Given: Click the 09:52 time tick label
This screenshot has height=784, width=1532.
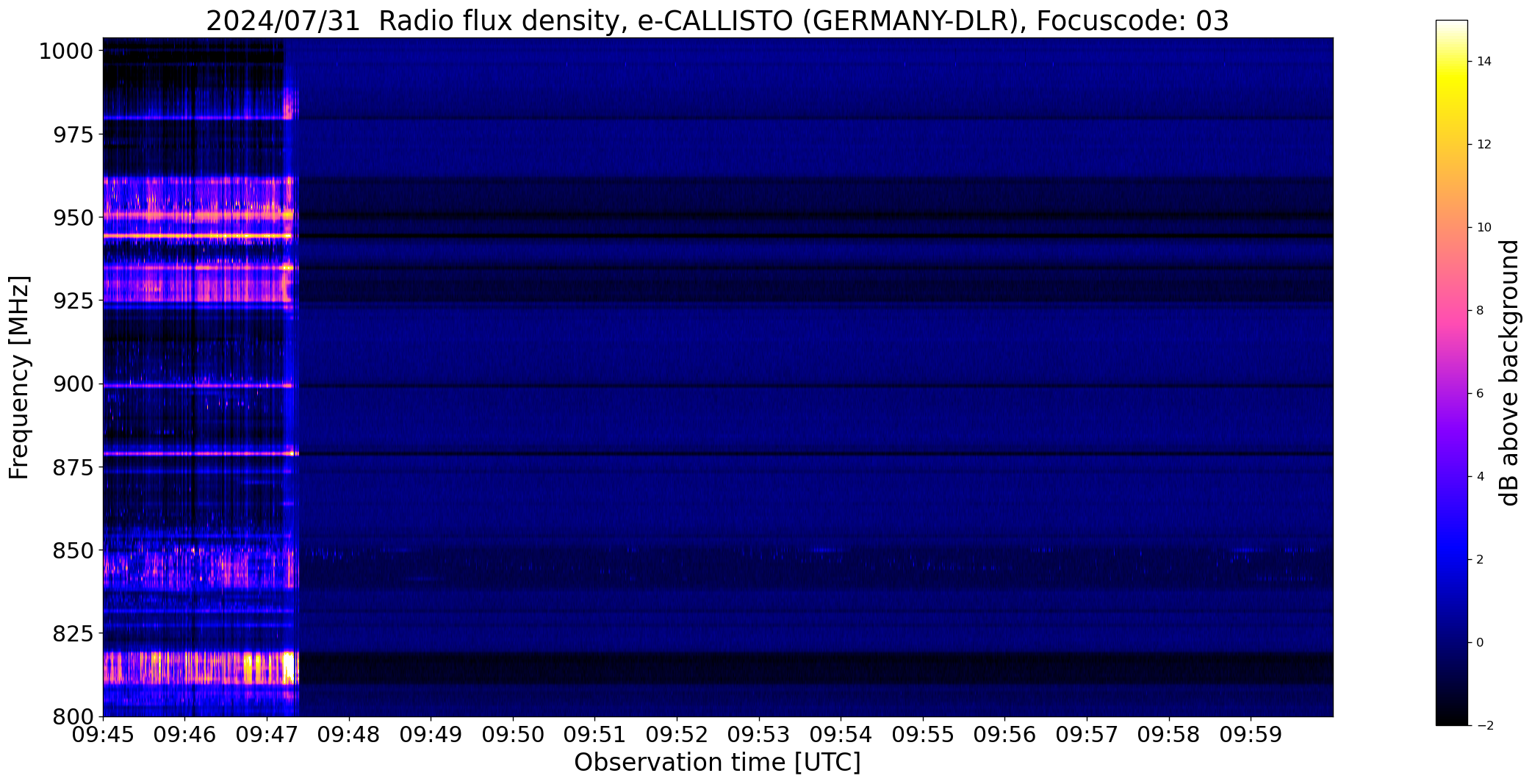Looking at the screenshot, I should 677,735.
